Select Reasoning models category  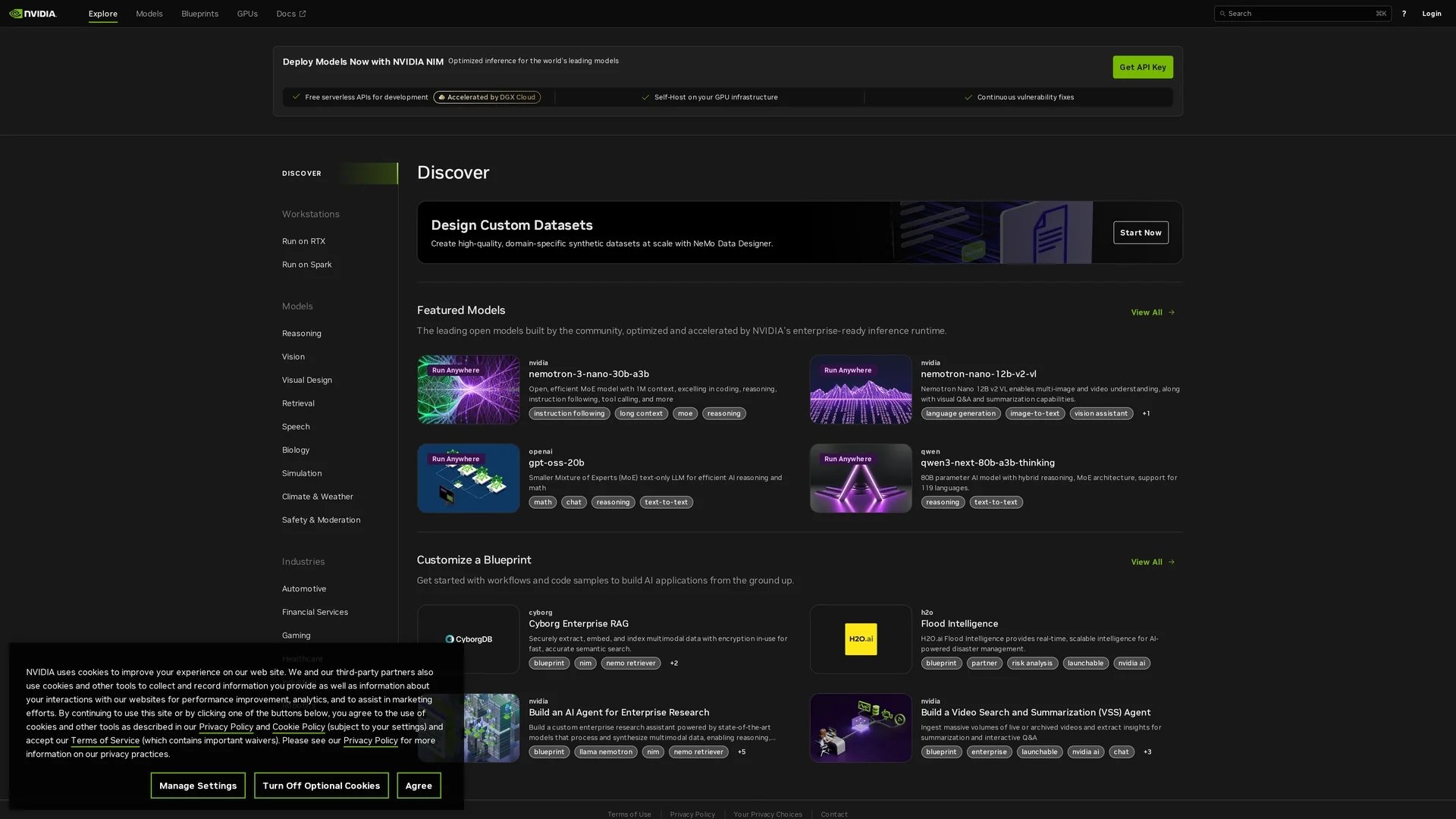(302, 334)
